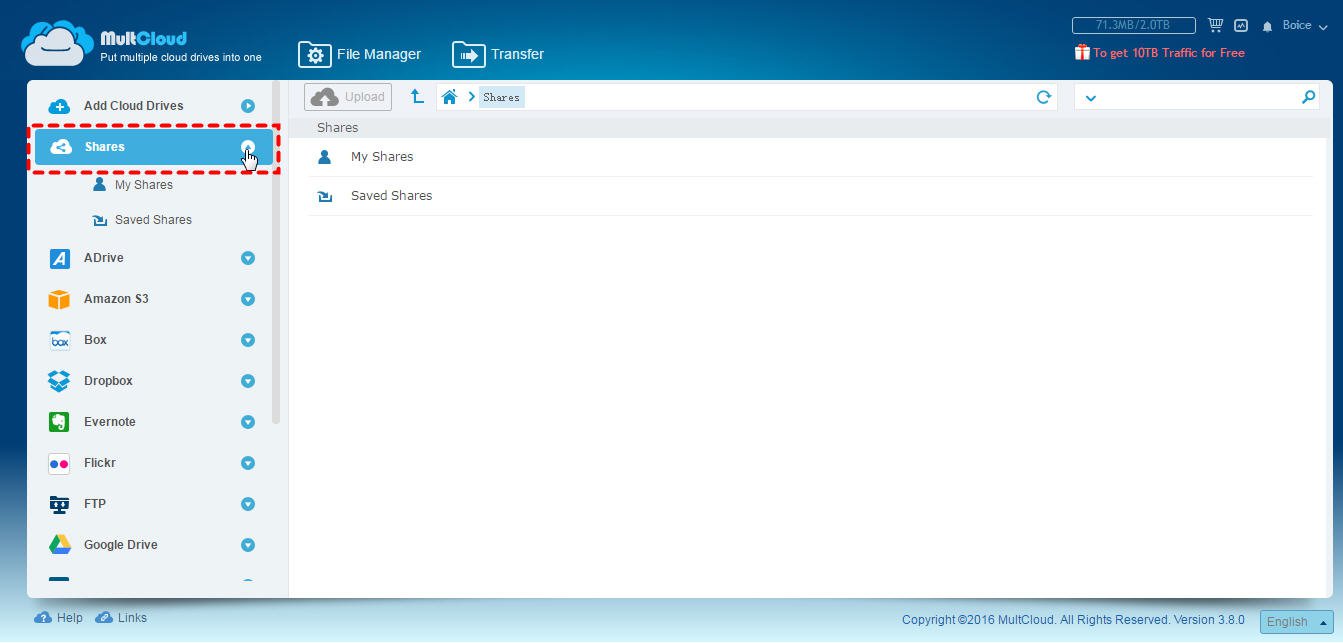This screenshot has height=643, width=1343.
Task: Expand the Amazon S3 entry
Action: tap(247, 299)
